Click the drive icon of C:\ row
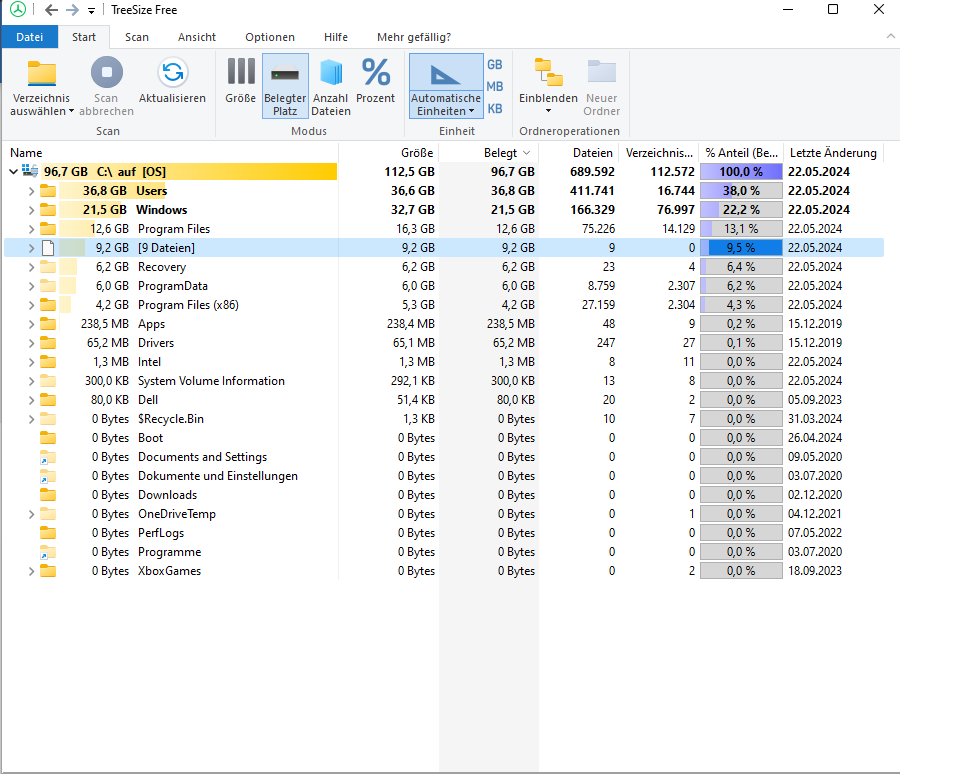This screenshot has height=774, width=960. [30, 171]
